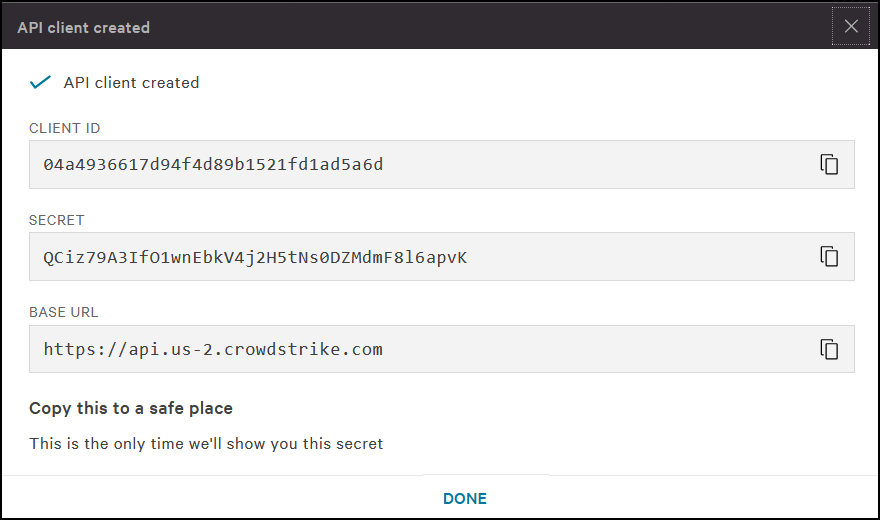Click the dialog title in header bar
880x520 pixels.
point(83,28)
